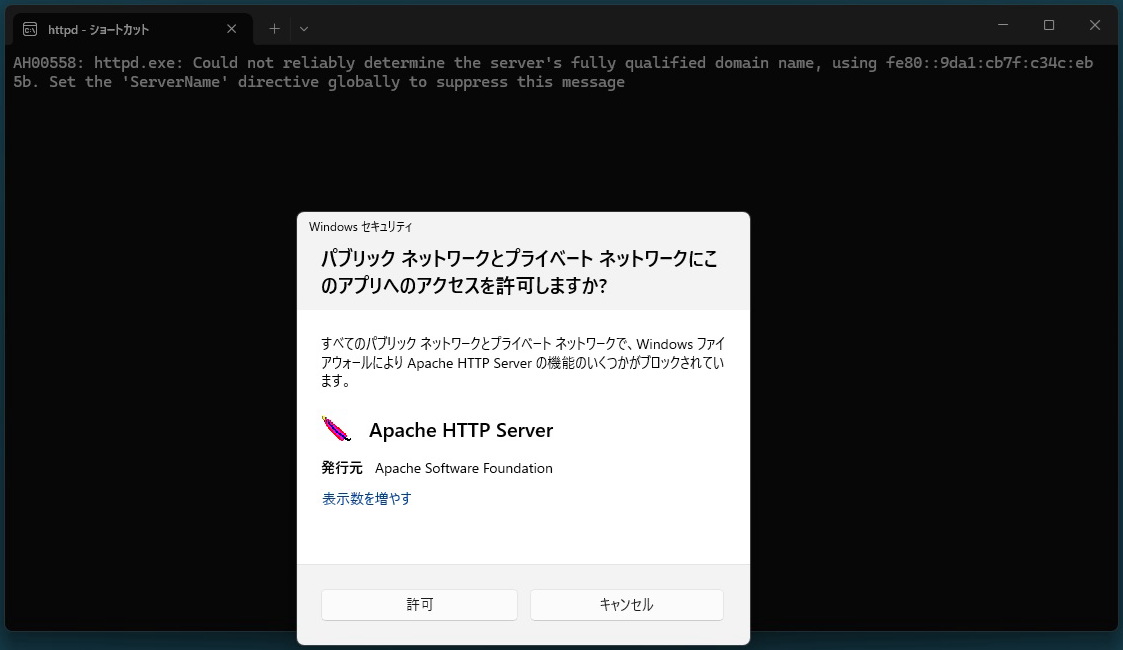The height and width of the screenshot is (650, 1123).
Task: Click the 'Apache Software Foundation' publisher text
Action: (463, 468)
